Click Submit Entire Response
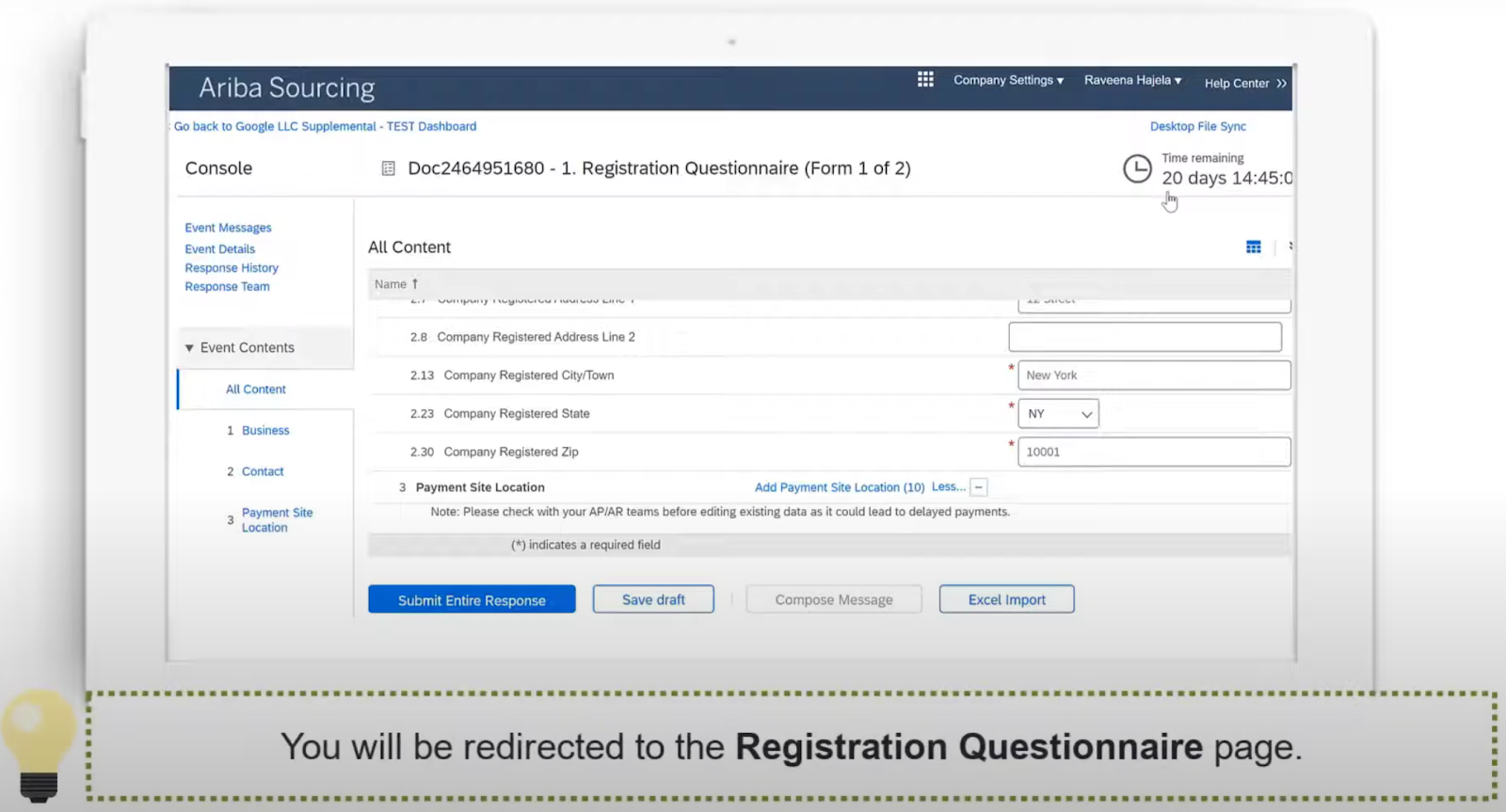The width and height of the screenshot is (1506, 812). 472,599
